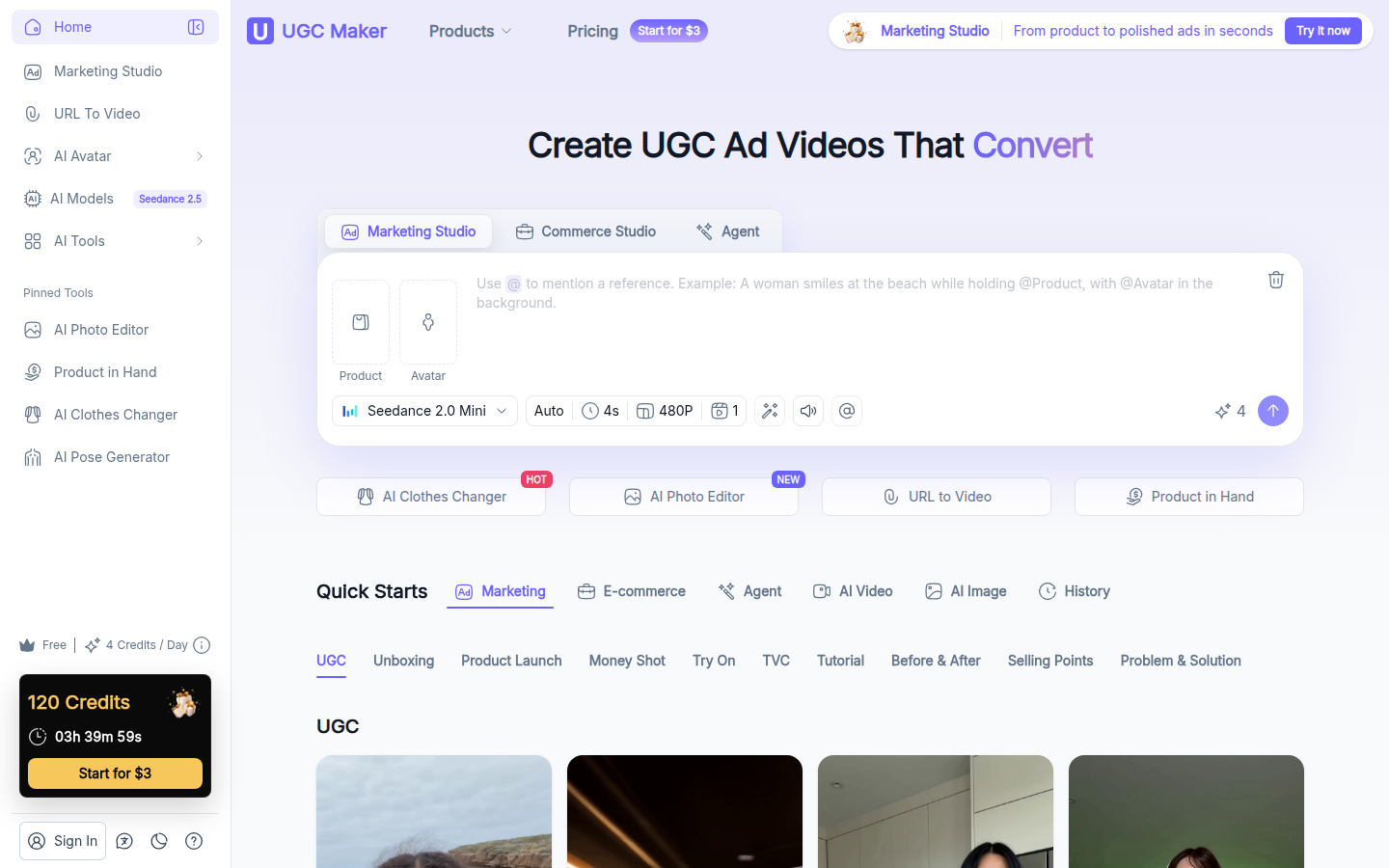The width and height of the screenshot is (1389, 868).
Task: Open the Products dropdown menu
Action: [x=470, y=31]
